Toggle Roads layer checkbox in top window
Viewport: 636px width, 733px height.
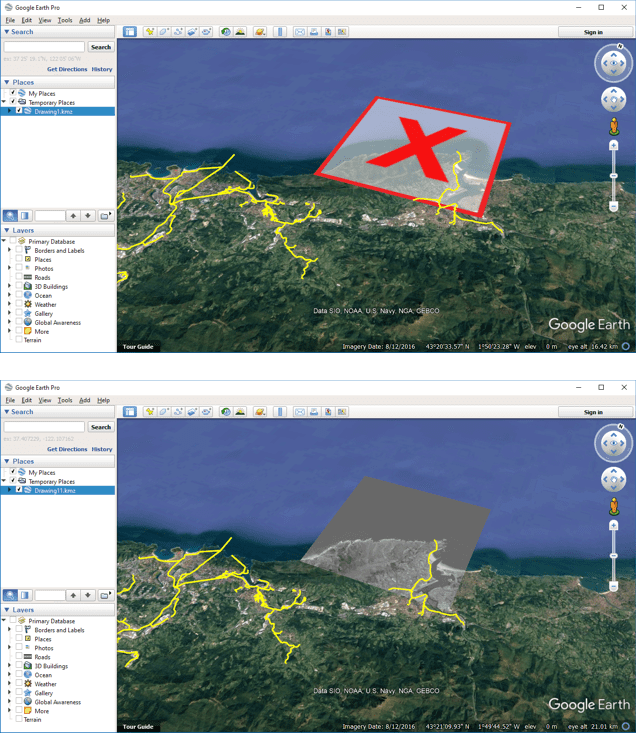click(x=19, y=278)
